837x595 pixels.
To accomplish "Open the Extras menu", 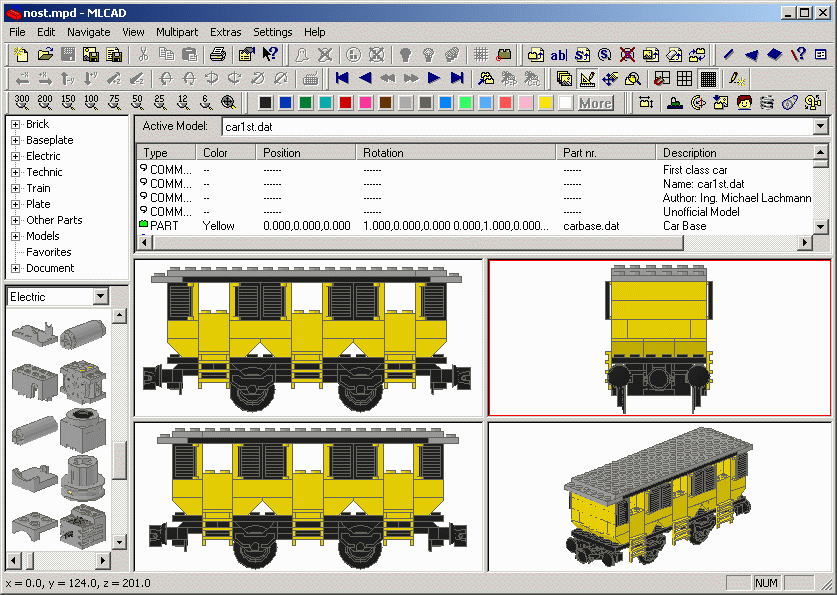I will coord(225,32).
